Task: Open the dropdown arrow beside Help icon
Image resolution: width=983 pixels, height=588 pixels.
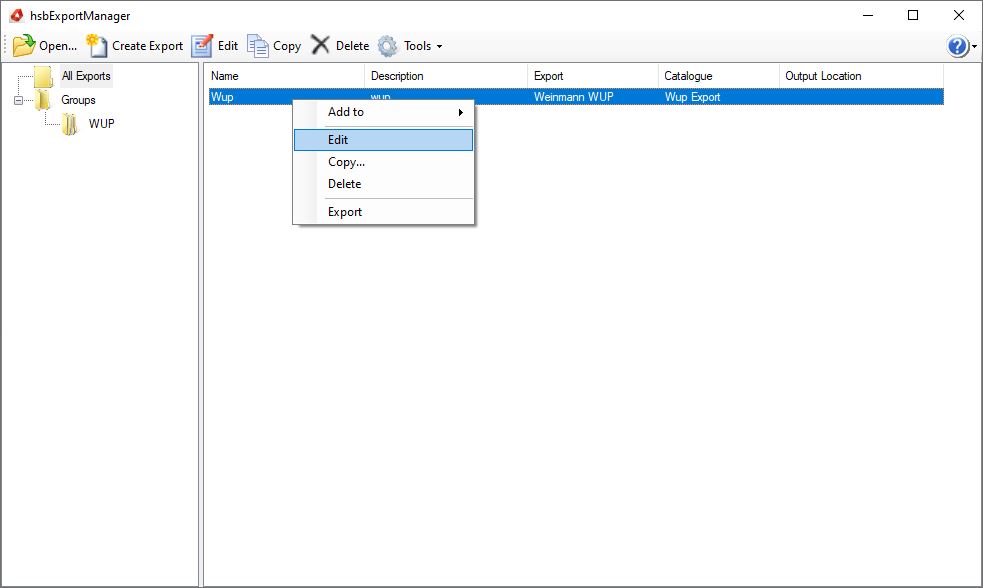Action: [x=974, y=46]
